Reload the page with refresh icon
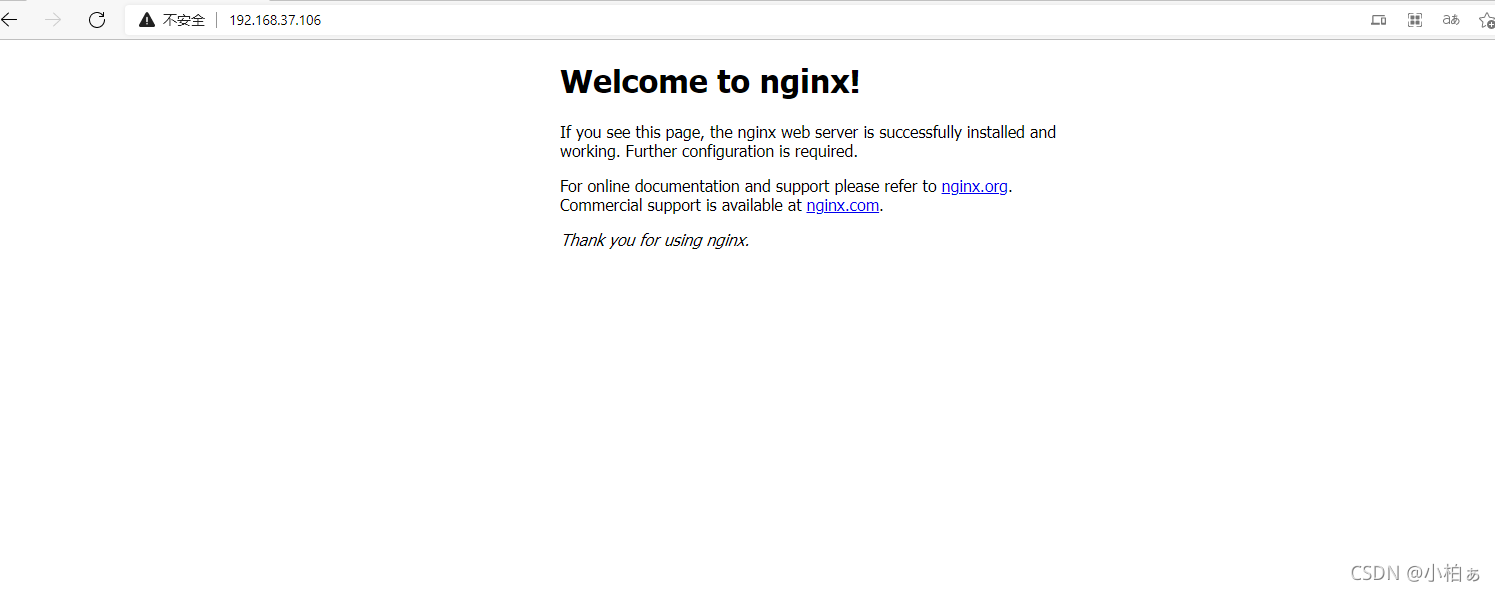 click(97, 19)
